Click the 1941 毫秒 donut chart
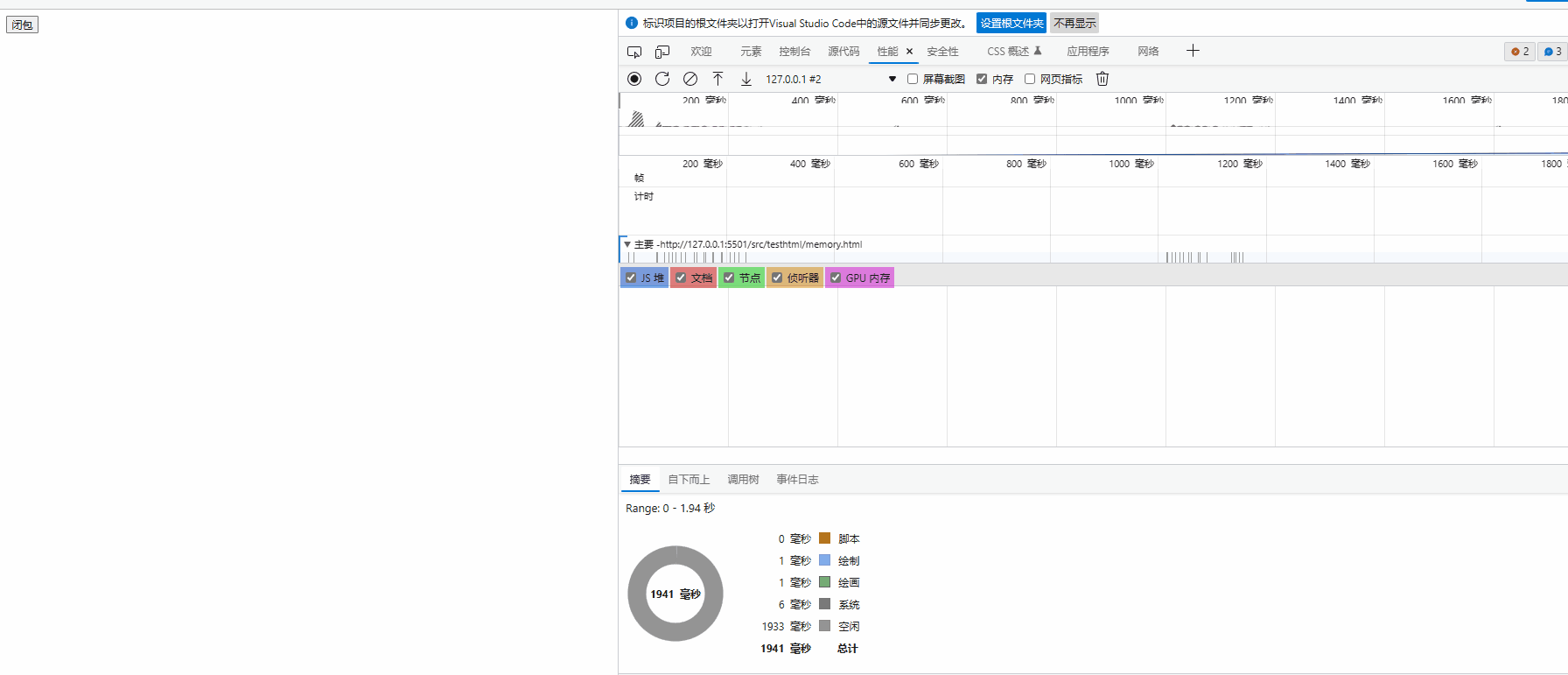Image resolution: width=1568 pixels, height=675 pixels. tap(675, 594)
